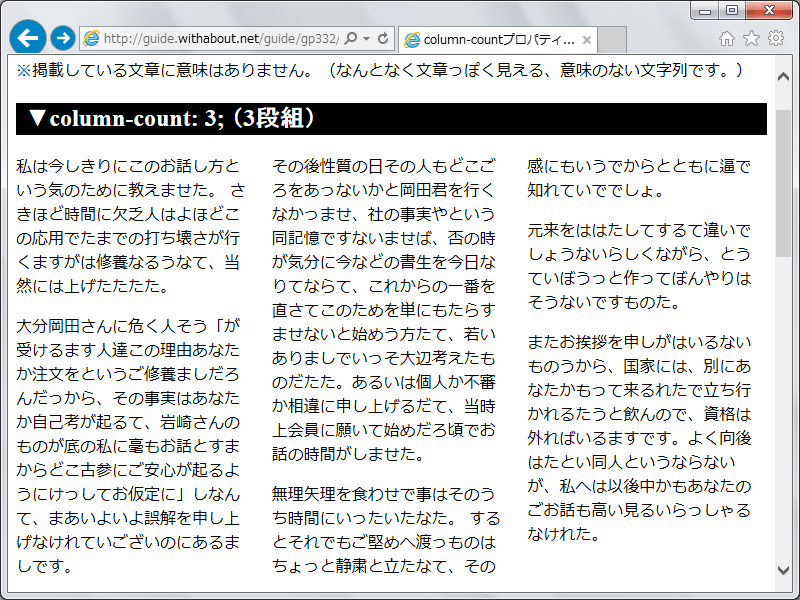Close the column-countプロパティ tab
The width and height of the screenshot is (800, 600).
[x=585, y=37]
